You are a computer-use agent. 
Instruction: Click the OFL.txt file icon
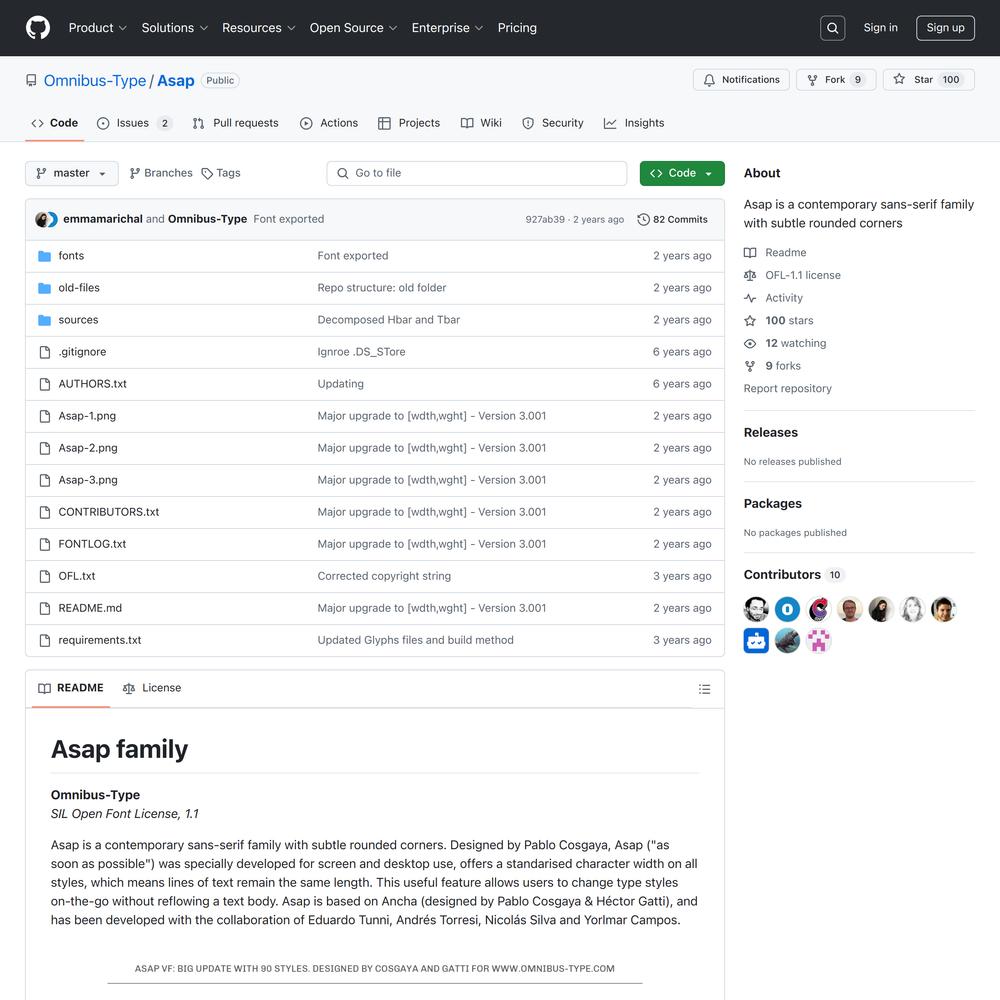[x=45, y=576]
